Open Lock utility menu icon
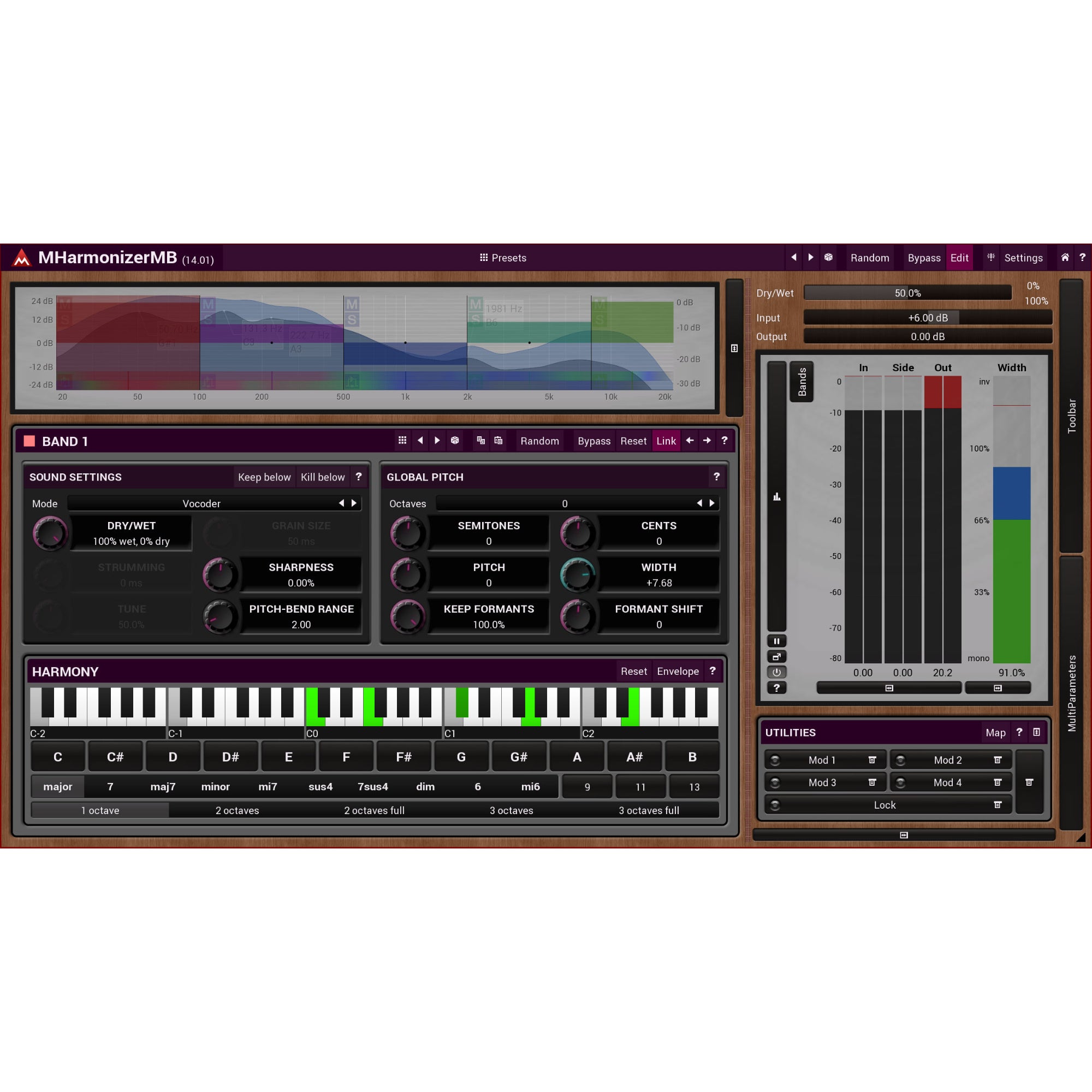The width and height of the screenshot is (1092, 1092). tap(998, 805)
